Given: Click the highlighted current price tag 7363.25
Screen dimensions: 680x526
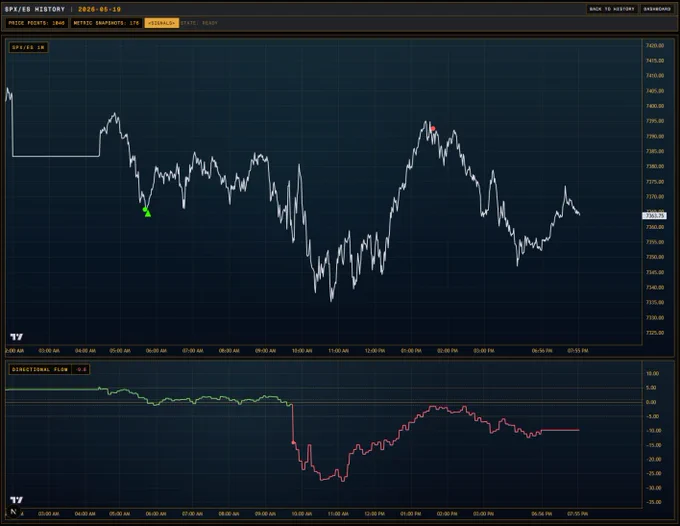Looking at the screenshot, I should (654, 216).
